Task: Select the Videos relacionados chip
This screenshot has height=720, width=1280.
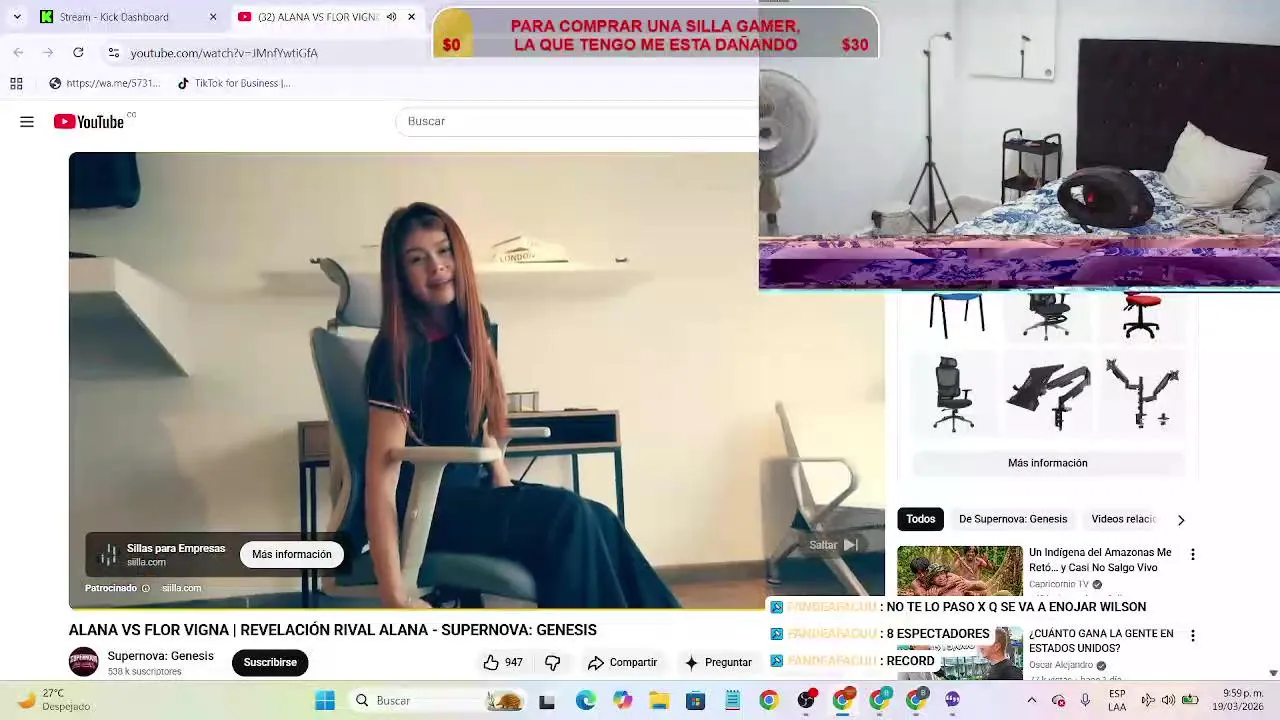Action: (1122, 519)
